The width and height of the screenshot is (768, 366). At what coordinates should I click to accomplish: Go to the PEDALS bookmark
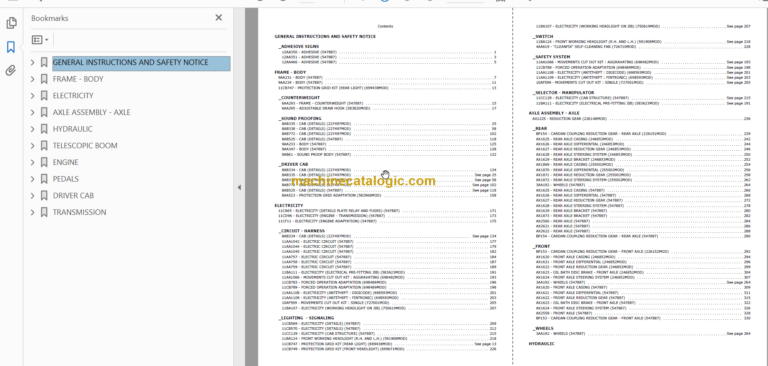point(66,179)
